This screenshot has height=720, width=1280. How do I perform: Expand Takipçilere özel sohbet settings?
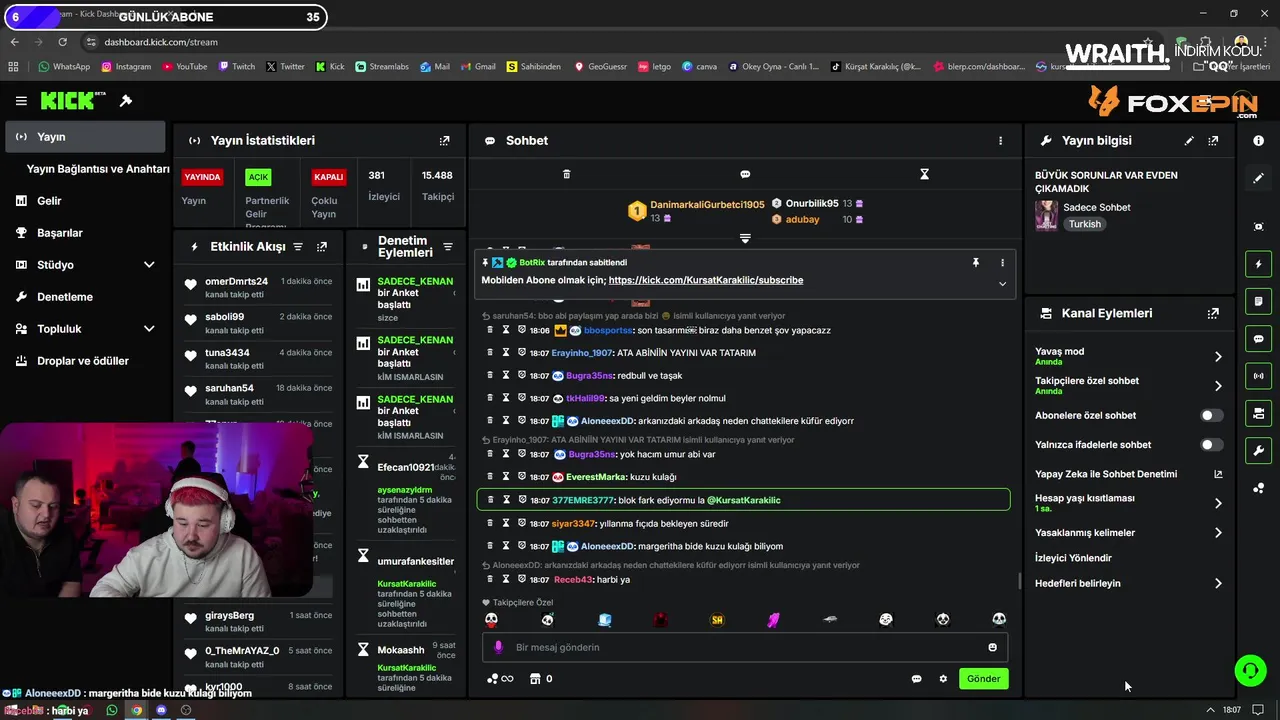(1218, 385)
